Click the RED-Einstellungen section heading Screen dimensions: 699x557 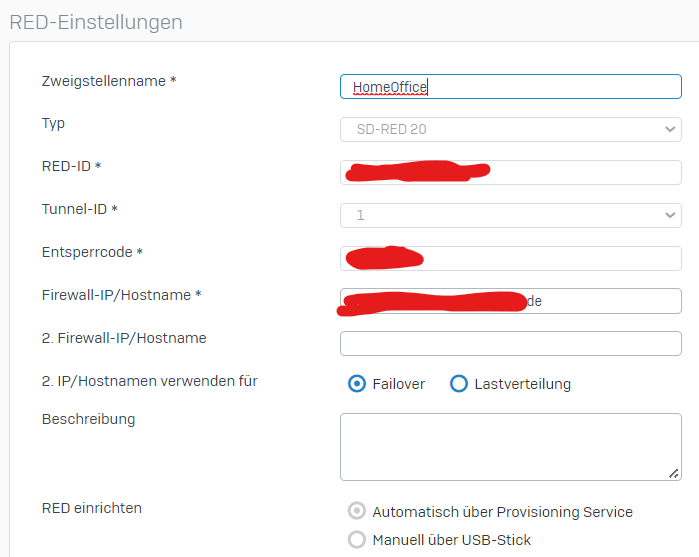coord(96,22)
